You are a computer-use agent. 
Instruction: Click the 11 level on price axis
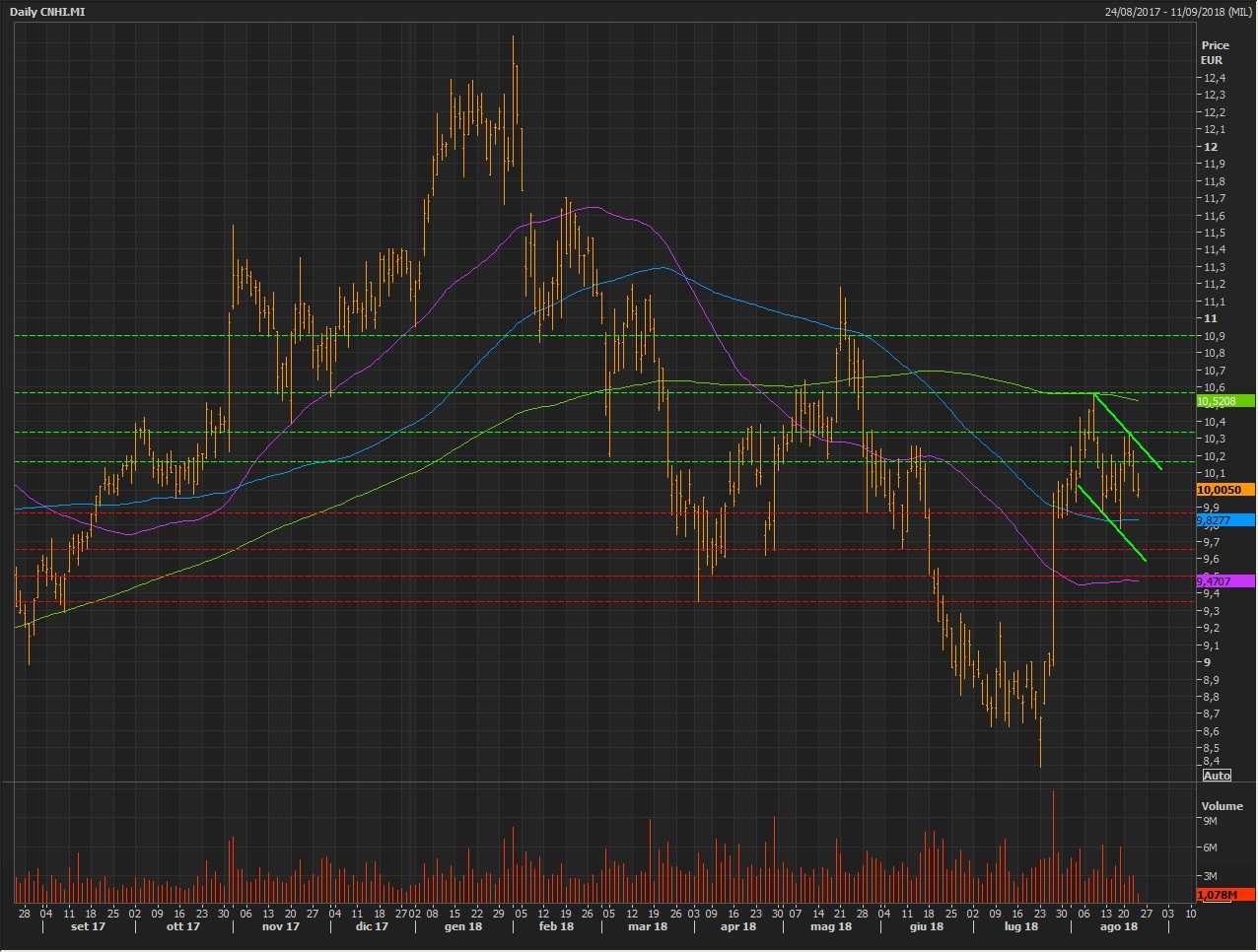pyautogui.click(x=1210, y=318)
